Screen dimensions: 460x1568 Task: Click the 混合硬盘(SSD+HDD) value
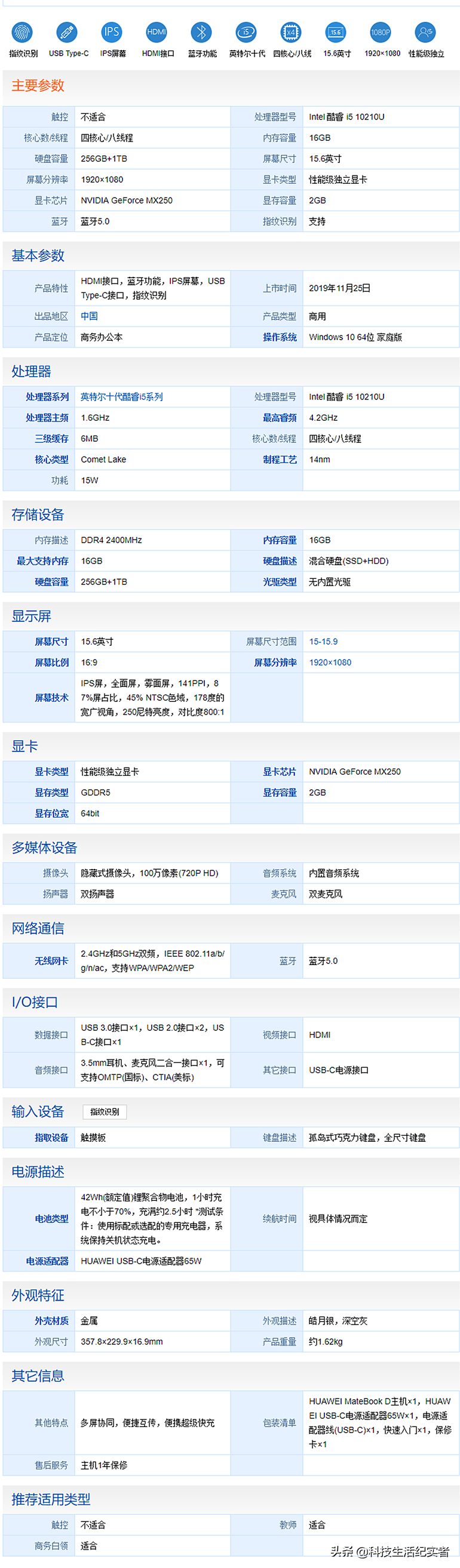click(x=348, y=561)
